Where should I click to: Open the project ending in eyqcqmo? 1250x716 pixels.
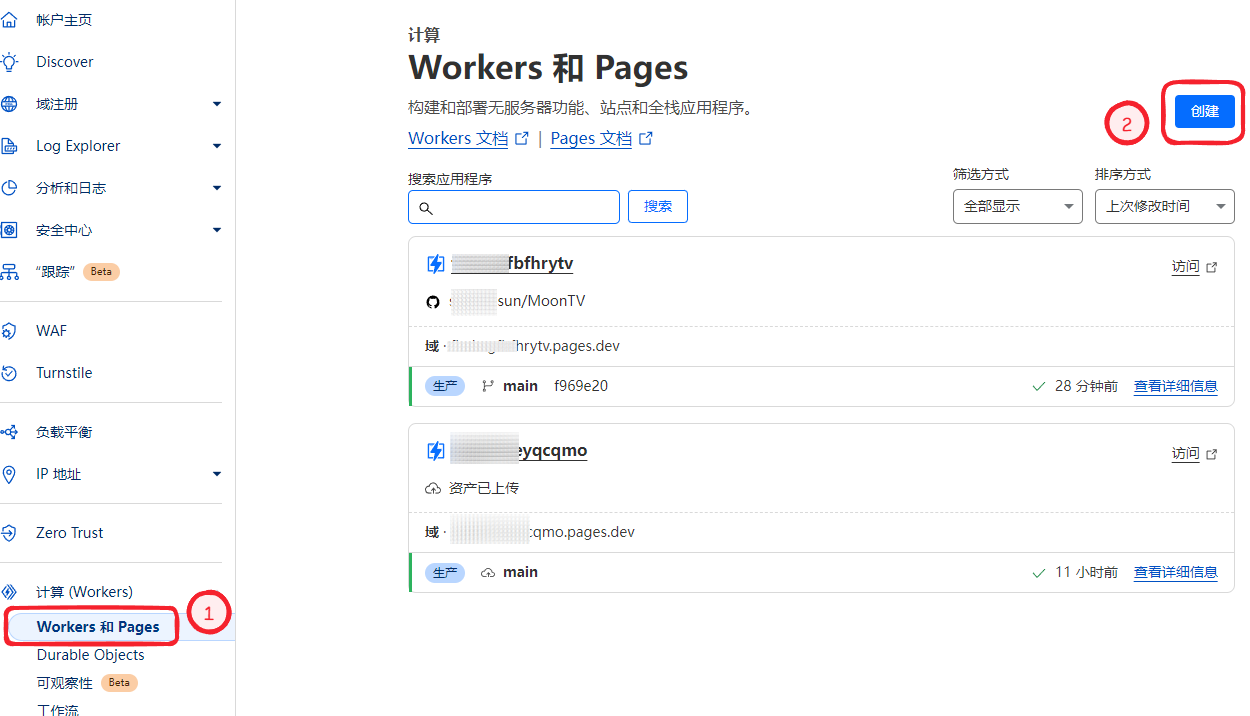click(519, 451)
